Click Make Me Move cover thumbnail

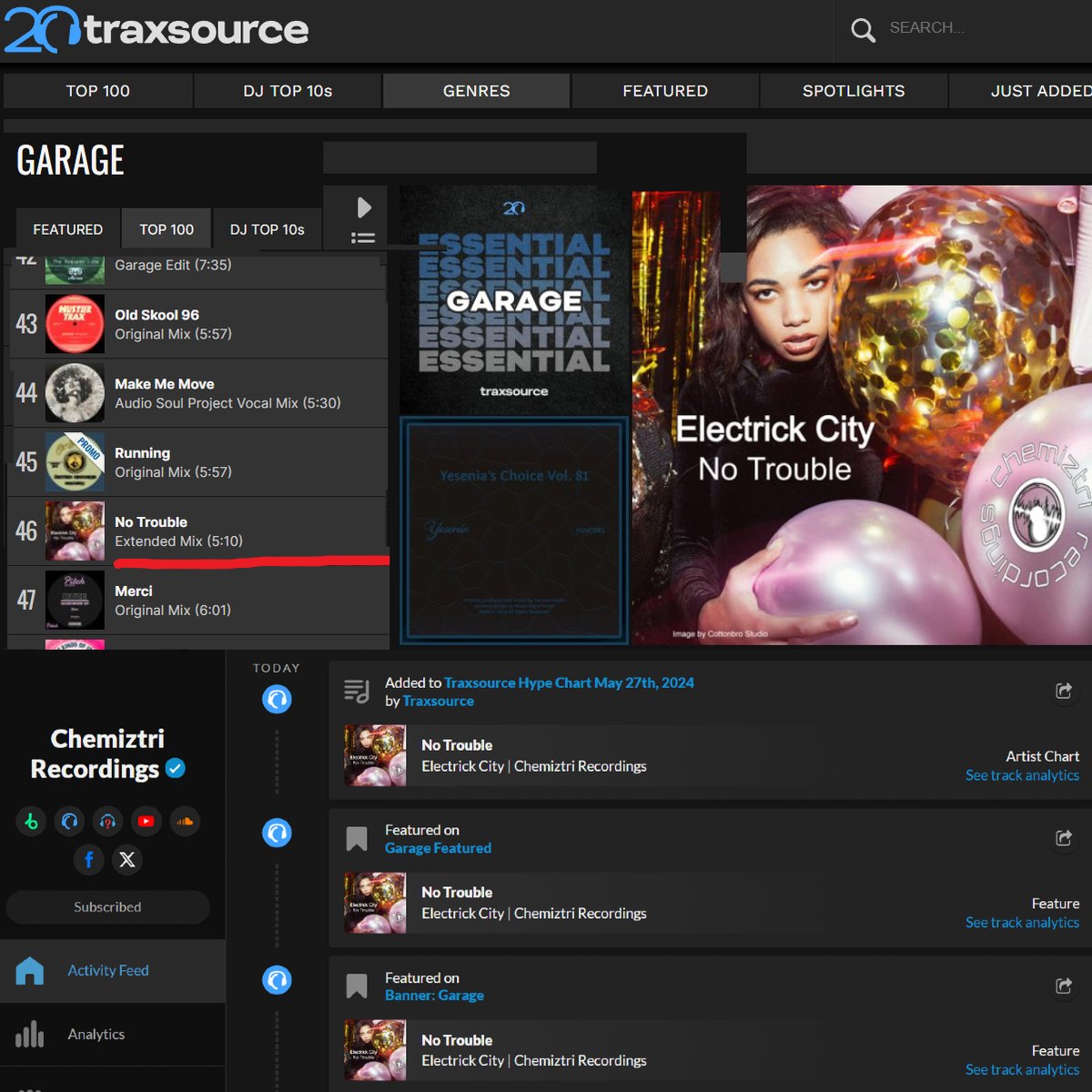75,393
